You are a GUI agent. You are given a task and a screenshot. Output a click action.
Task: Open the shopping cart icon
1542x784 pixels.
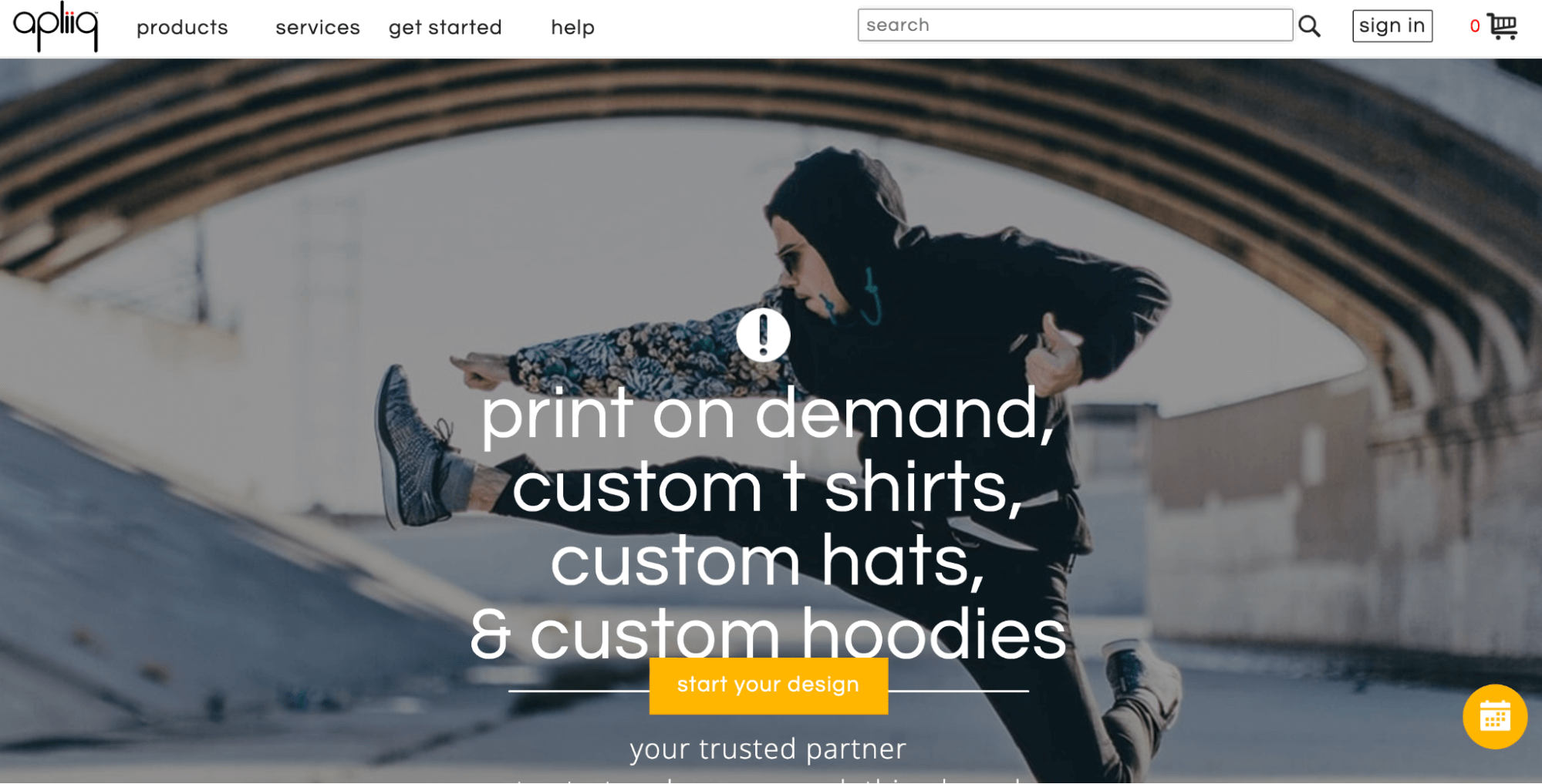tap(1502, 26)
